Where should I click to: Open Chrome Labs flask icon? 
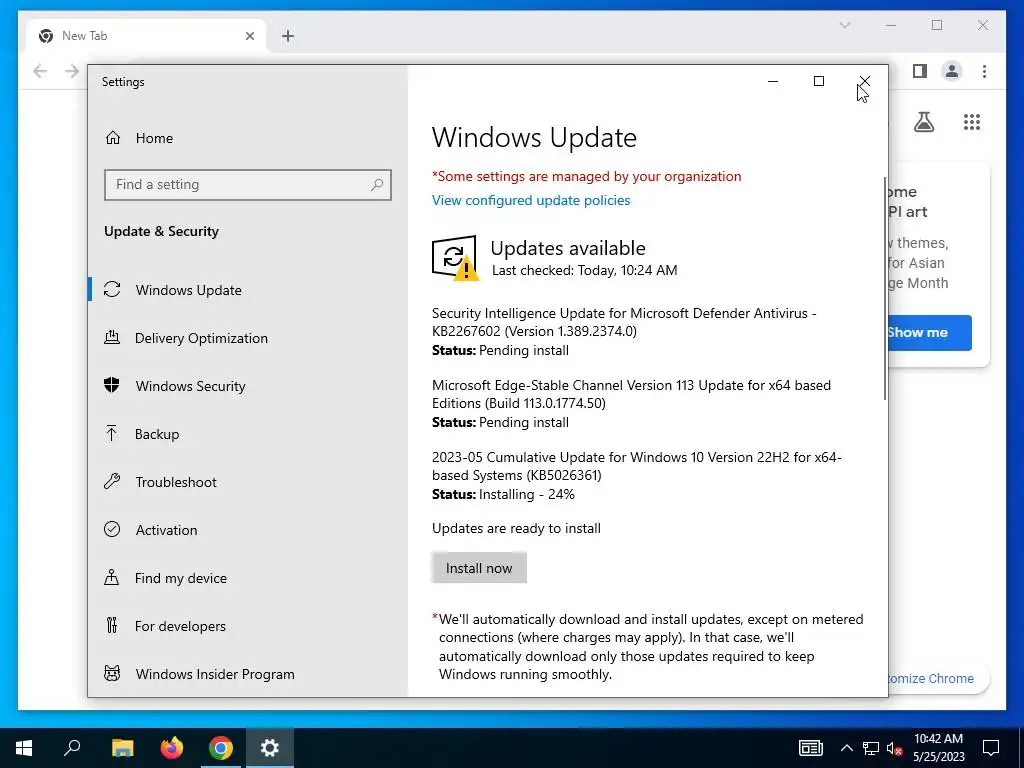click(923, 122)
